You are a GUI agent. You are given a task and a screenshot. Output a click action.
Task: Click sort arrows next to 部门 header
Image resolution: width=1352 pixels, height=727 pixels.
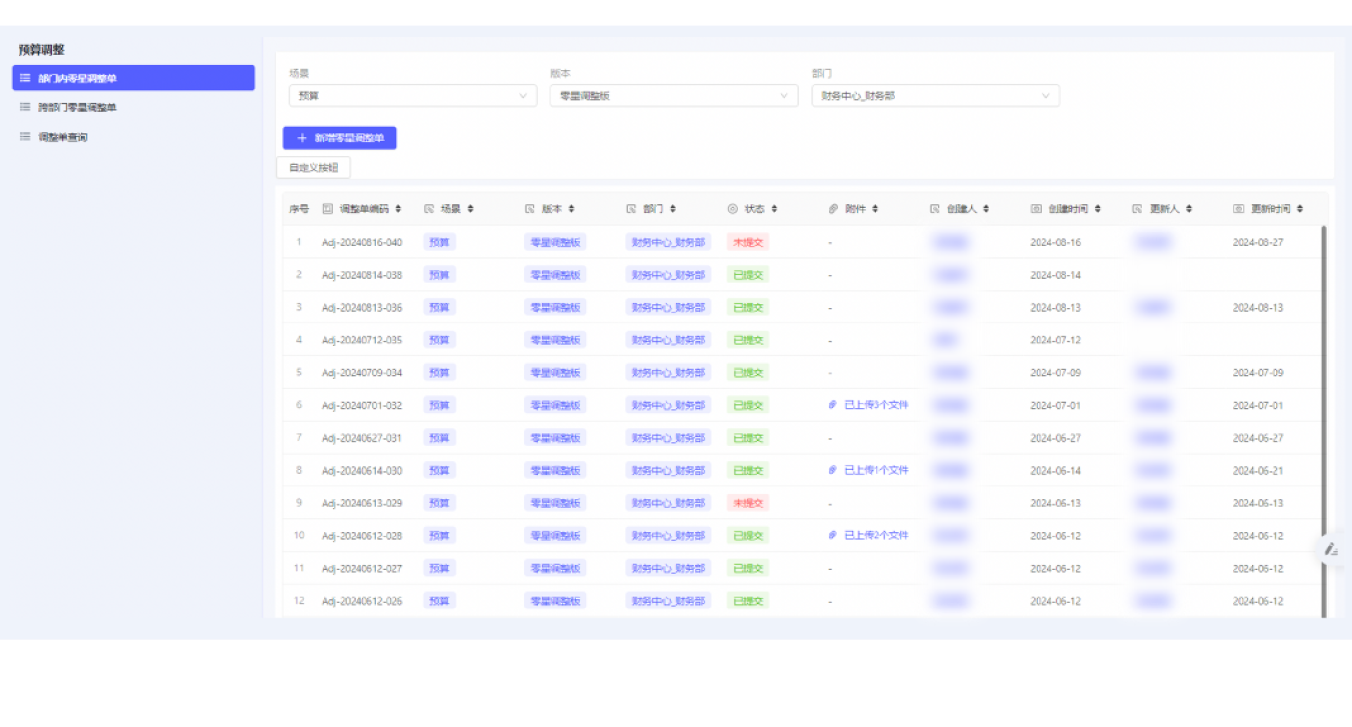click(673, 209)
